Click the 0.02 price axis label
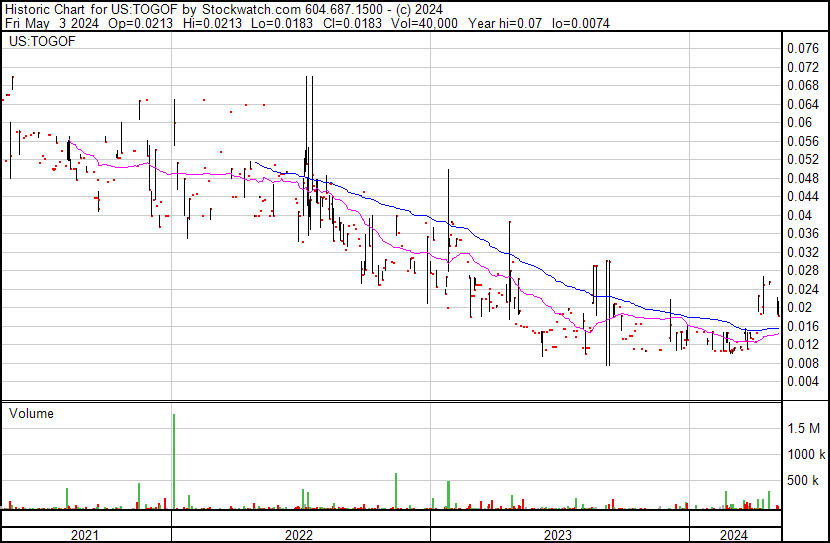Image resolution: width=830 pixels, height=543 pixels. [x=799, y=307]
